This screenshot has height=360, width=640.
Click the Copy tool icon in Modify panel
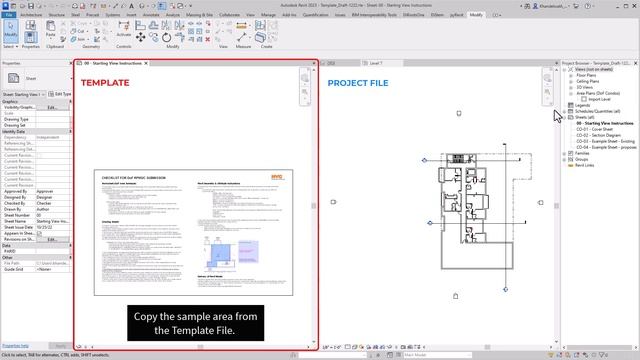153,38
